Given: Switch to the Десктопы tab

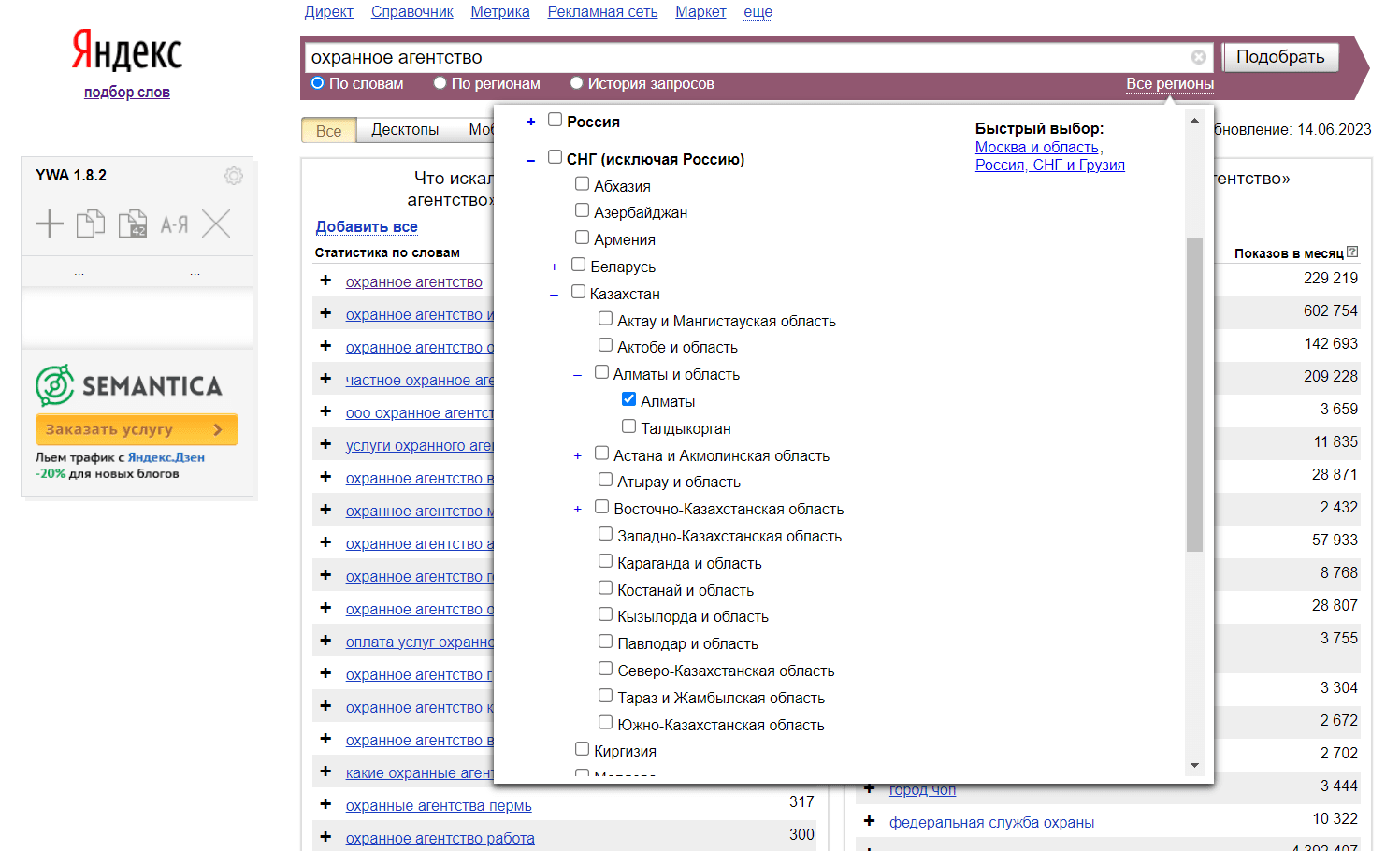Looking at the screenshot, I should [405, 130].
